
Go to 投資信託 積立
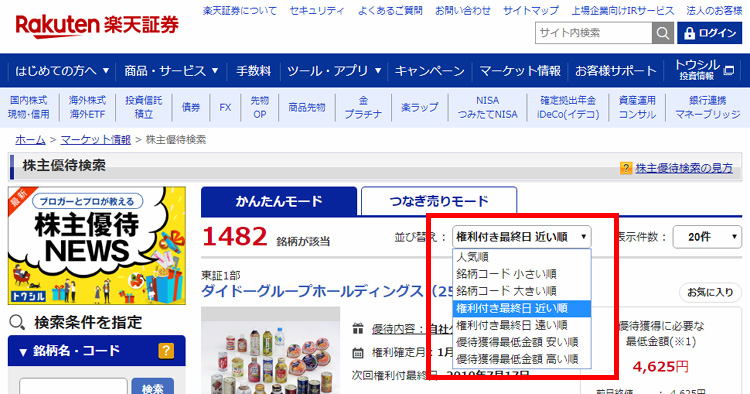(143, 107)
